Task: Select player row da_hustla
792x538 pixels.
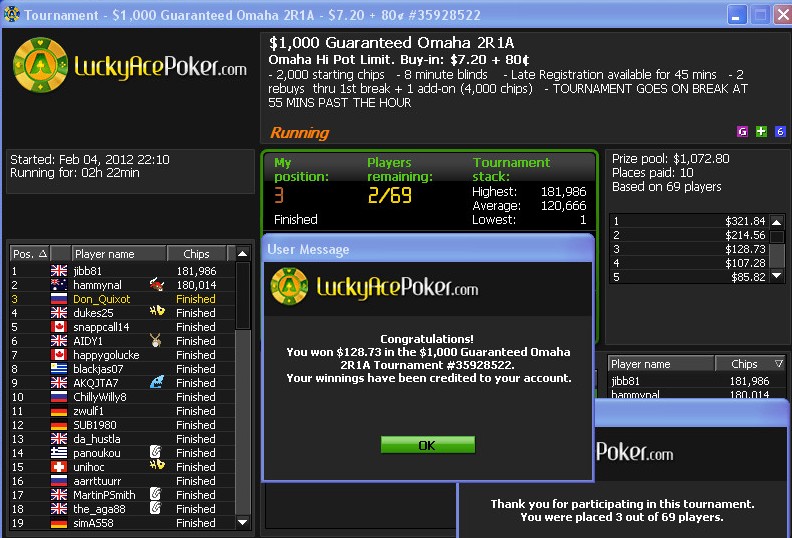Action: click(122, 438)
